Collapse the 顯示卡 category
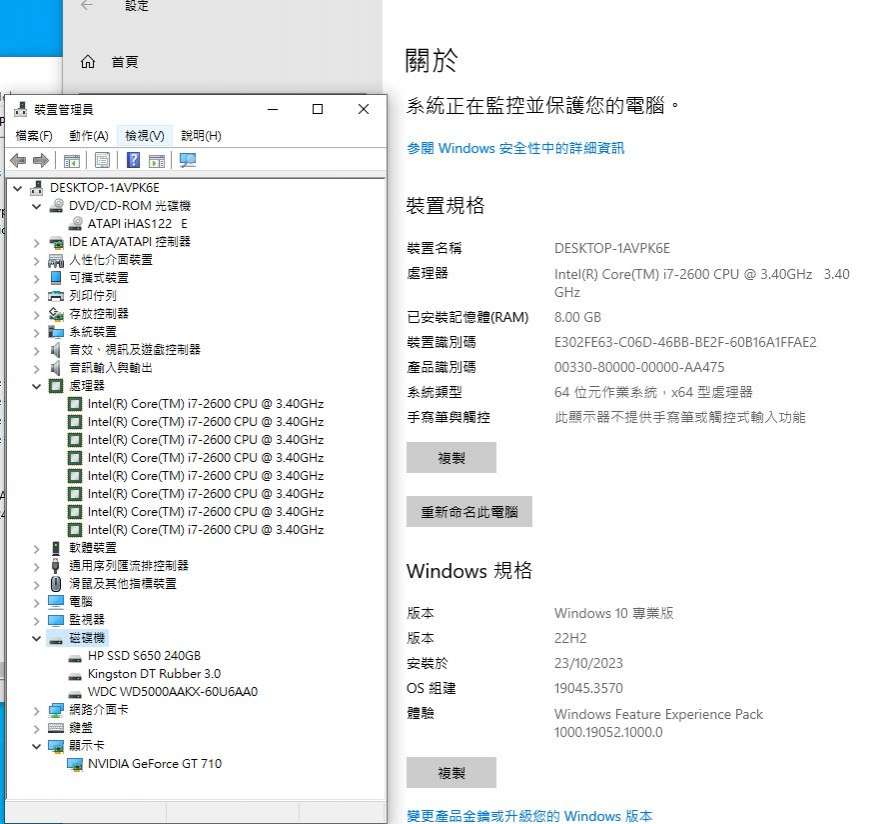892x824 pixels. [36, 746]
